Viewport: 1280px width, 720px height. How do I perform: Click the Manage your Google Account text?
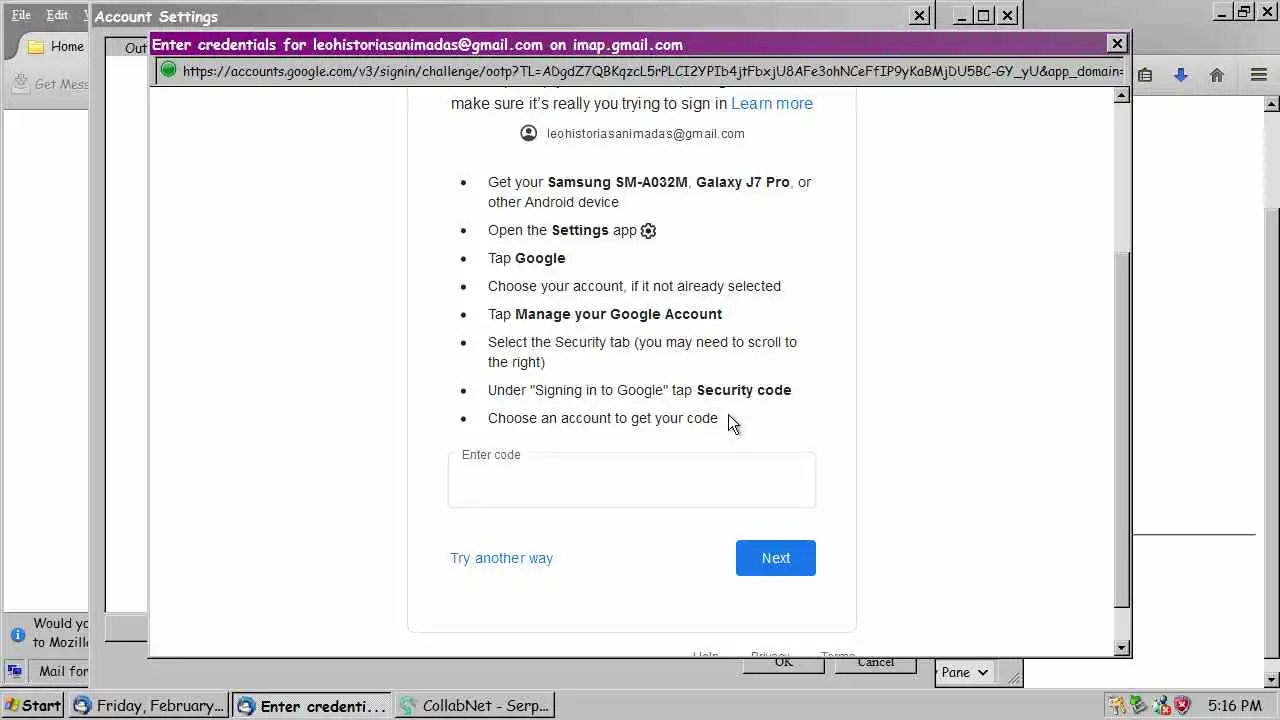click(x=618, y=314)
